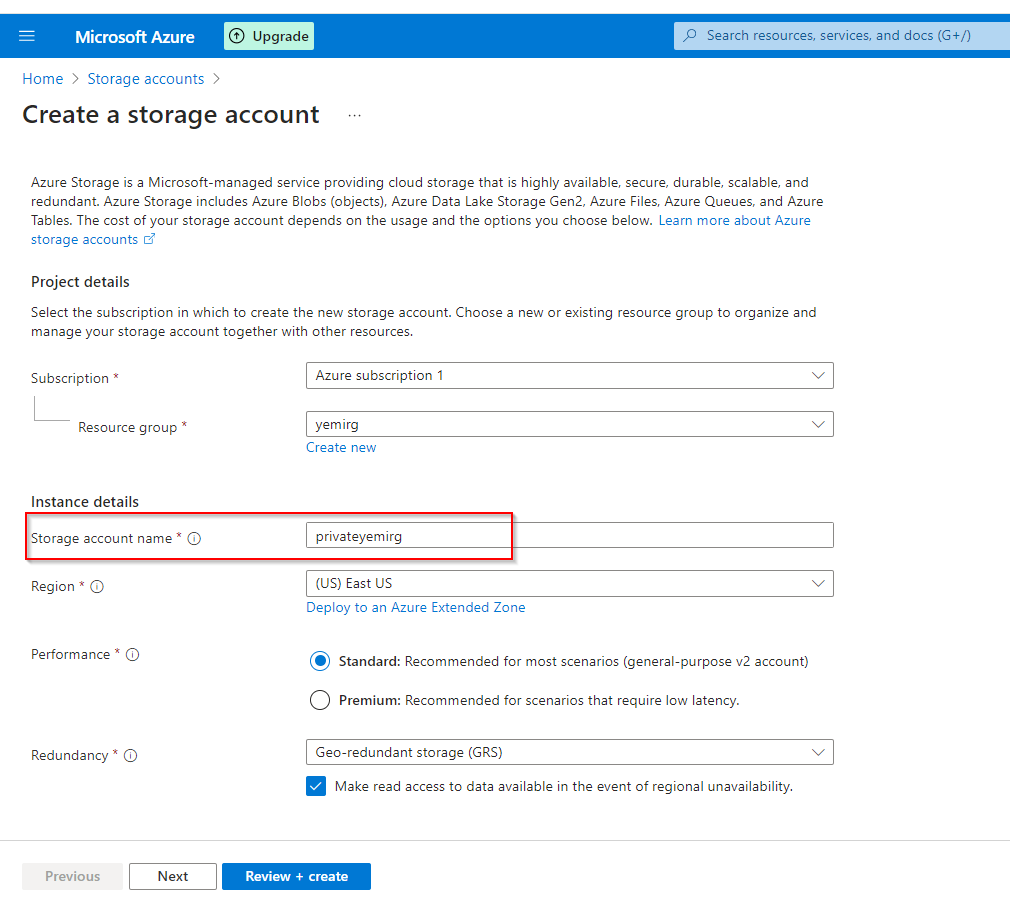Click the Storage account name field

tap(570, 536)
